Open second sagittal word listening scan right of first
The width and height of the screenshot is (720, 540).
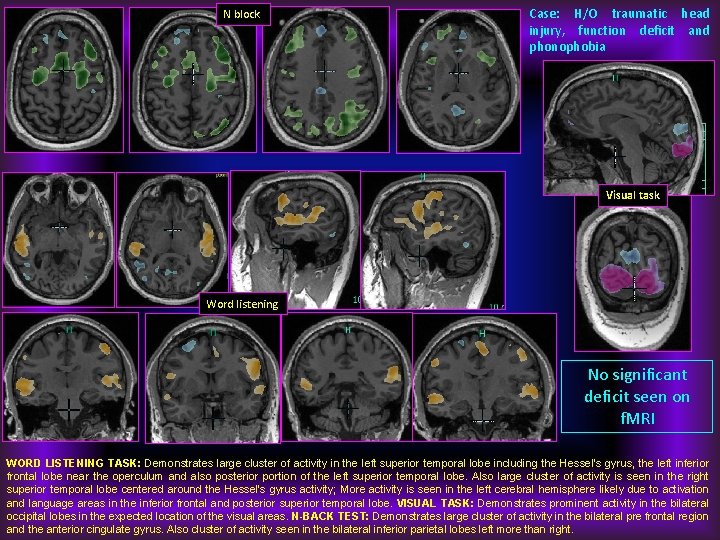(433, 240)
